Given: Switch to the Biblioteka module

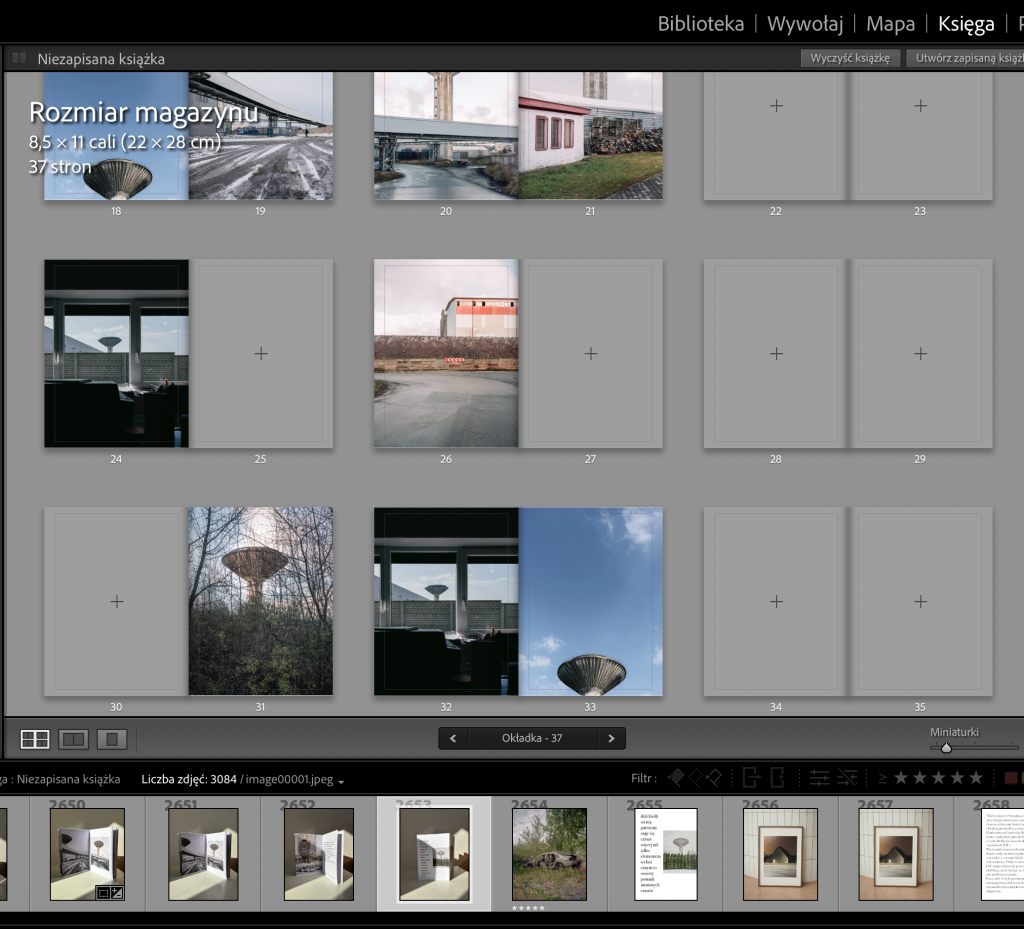Looking at the screenshot, I should (x=700, y=24).
